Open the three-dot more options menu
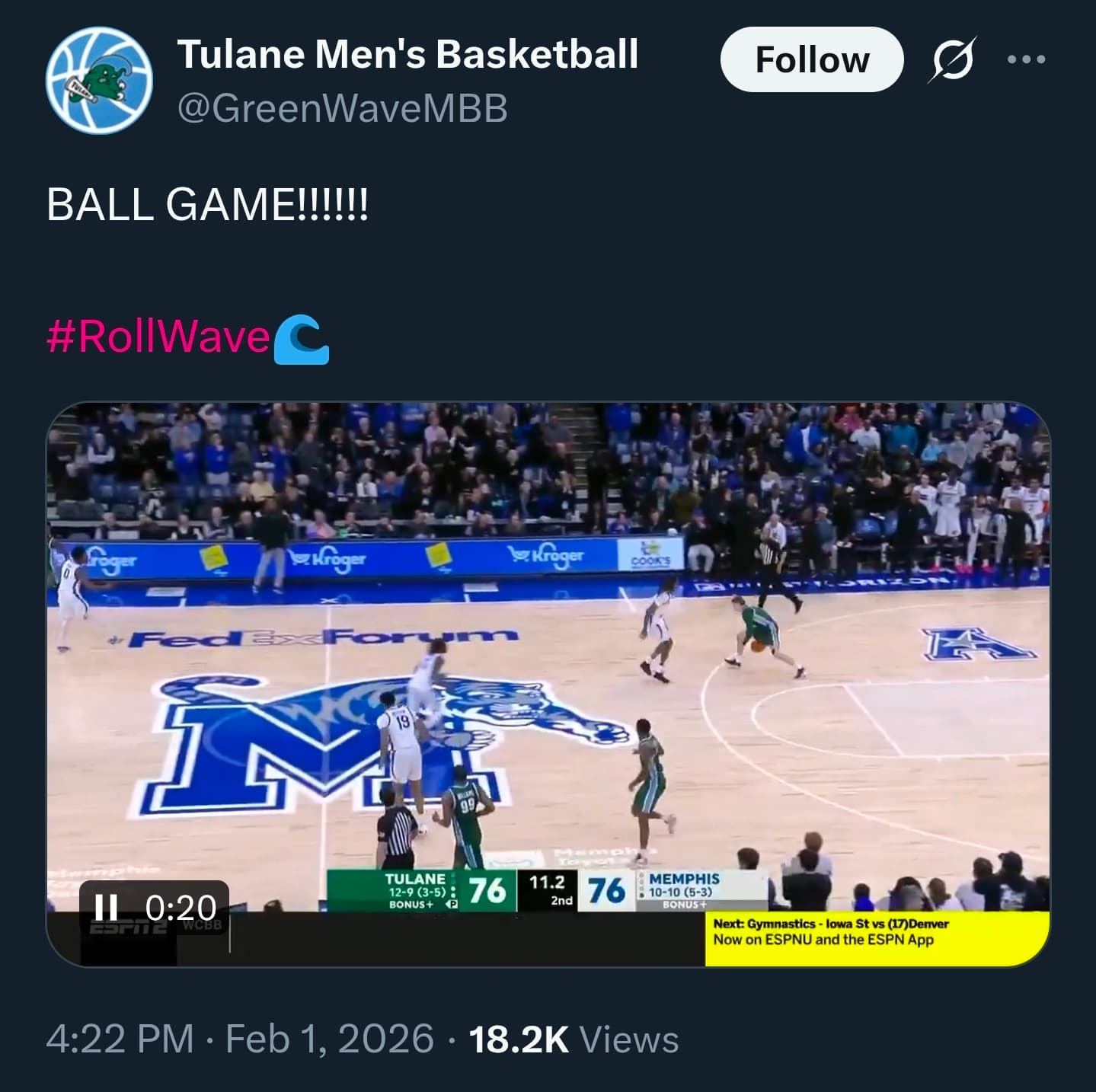Viewport: 1096px width, 1092px height. click(1025, 59)
